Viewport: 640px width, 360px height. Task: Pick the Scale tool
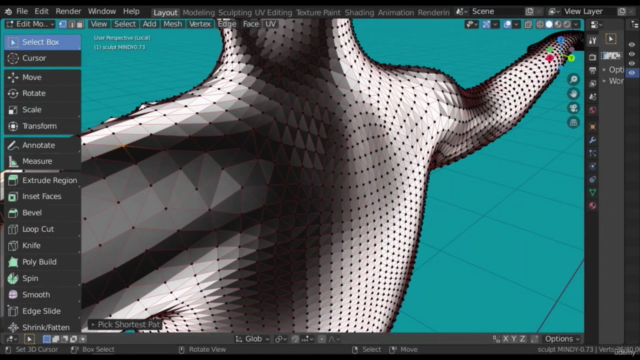tap(42, 110)
